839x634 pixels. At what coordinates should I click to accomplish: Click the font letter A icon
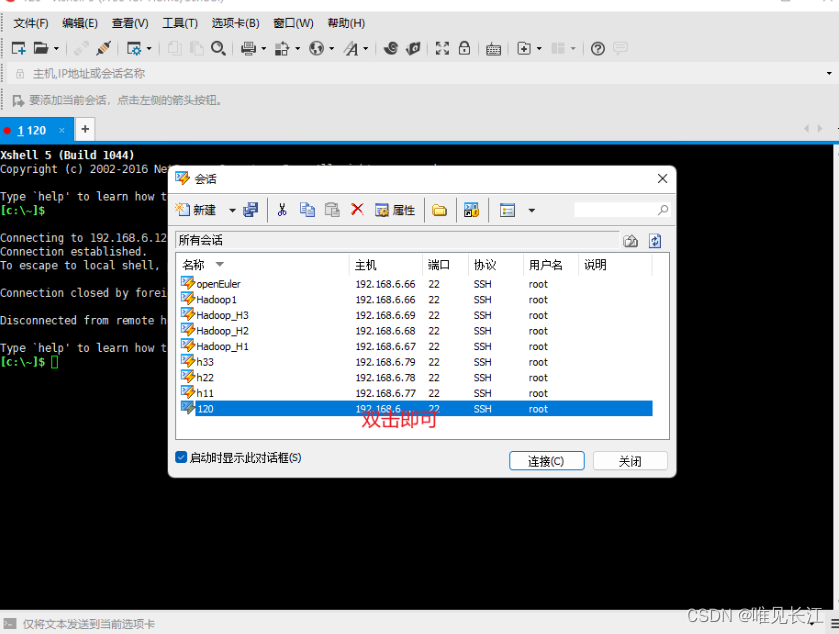click(x=351, y=49)
